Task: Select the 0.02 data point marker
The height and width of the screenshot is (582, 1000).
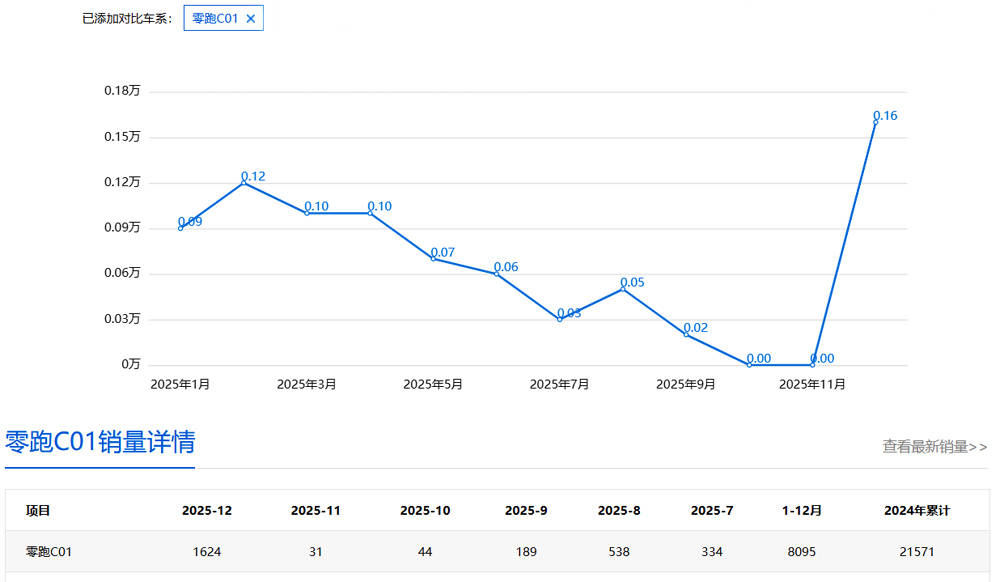Action: point(686,334)
